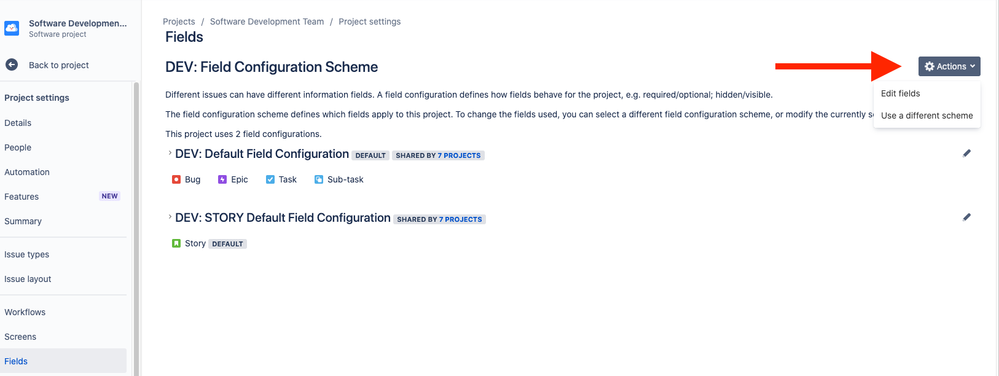Go to Issue types in sidebar
This screenshot has width=999, height=376.
click(x=27, y=254)
